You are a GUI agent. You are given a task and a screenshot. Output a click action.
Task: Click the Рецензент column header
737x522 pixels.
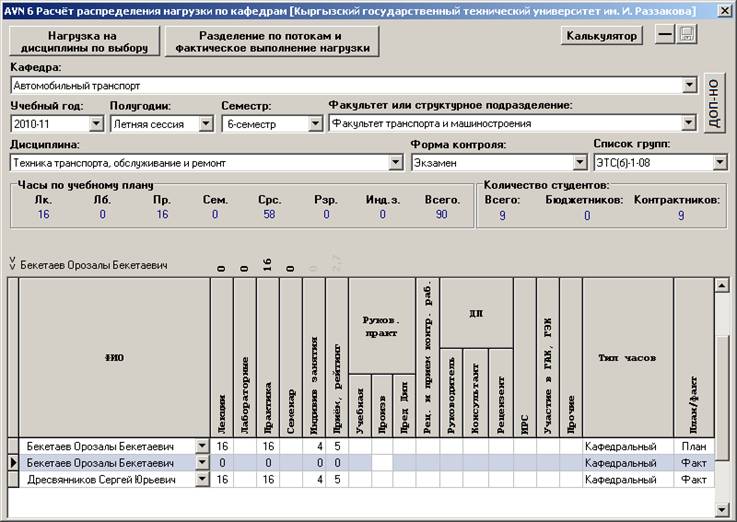(x=501, y=393)
